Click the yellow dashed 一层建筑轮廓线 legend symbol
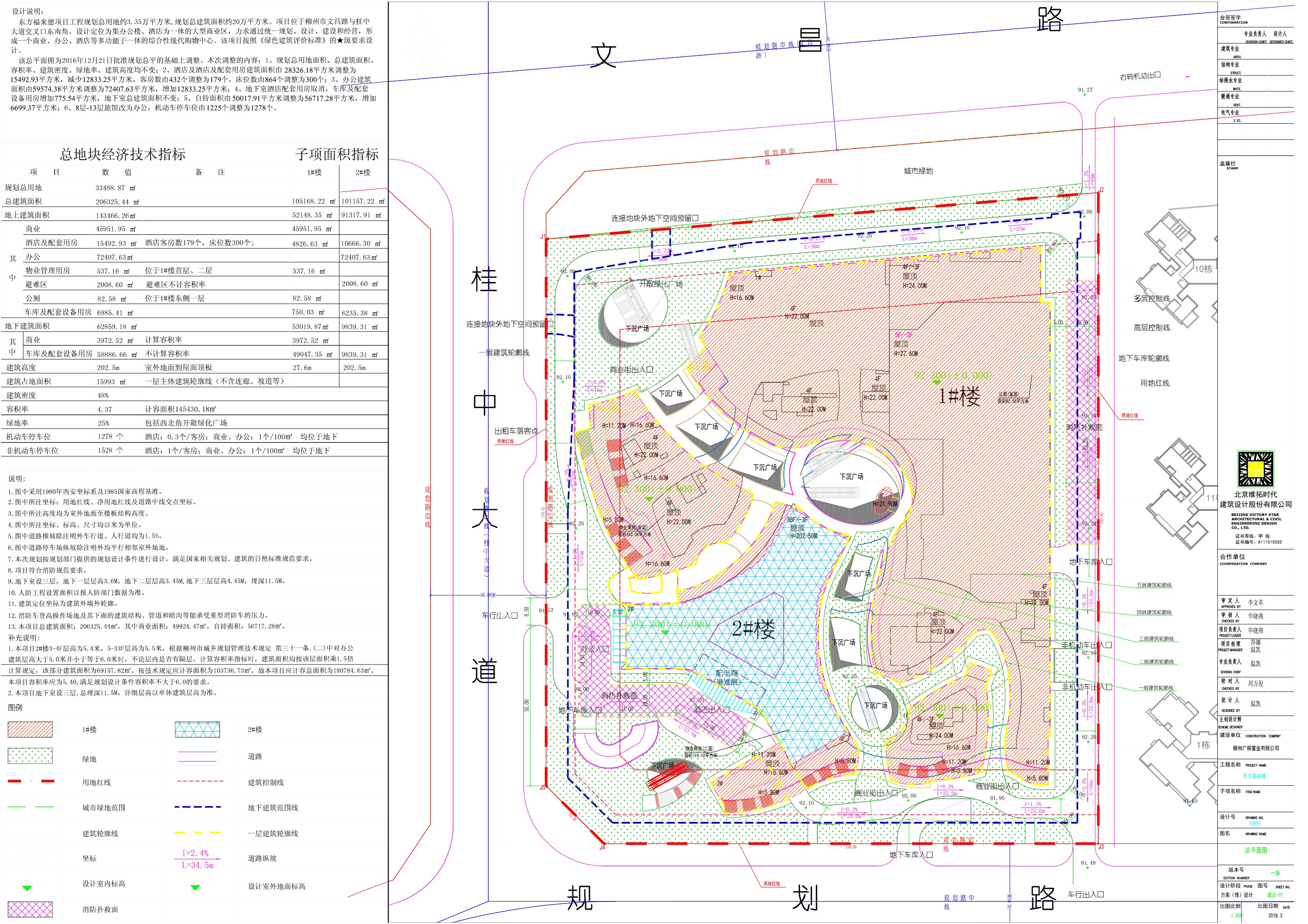This screenshot has height=924, width=1308. pos(197,833)
